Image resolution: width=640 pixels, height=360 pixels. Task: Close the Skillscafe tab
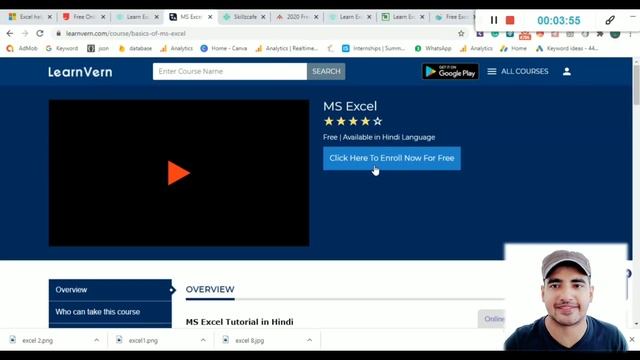pyautogui.click(x=263, y=17)
